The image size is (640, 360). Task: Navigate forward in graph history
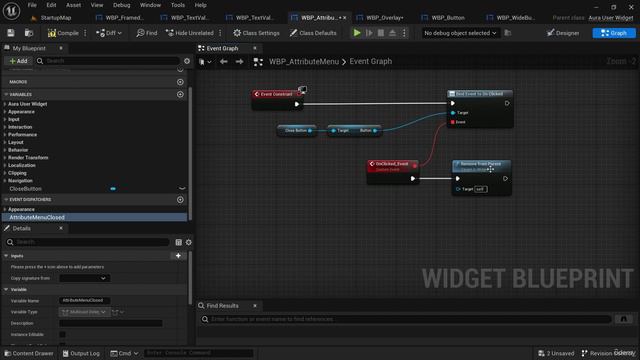click(x=240, y=62)
